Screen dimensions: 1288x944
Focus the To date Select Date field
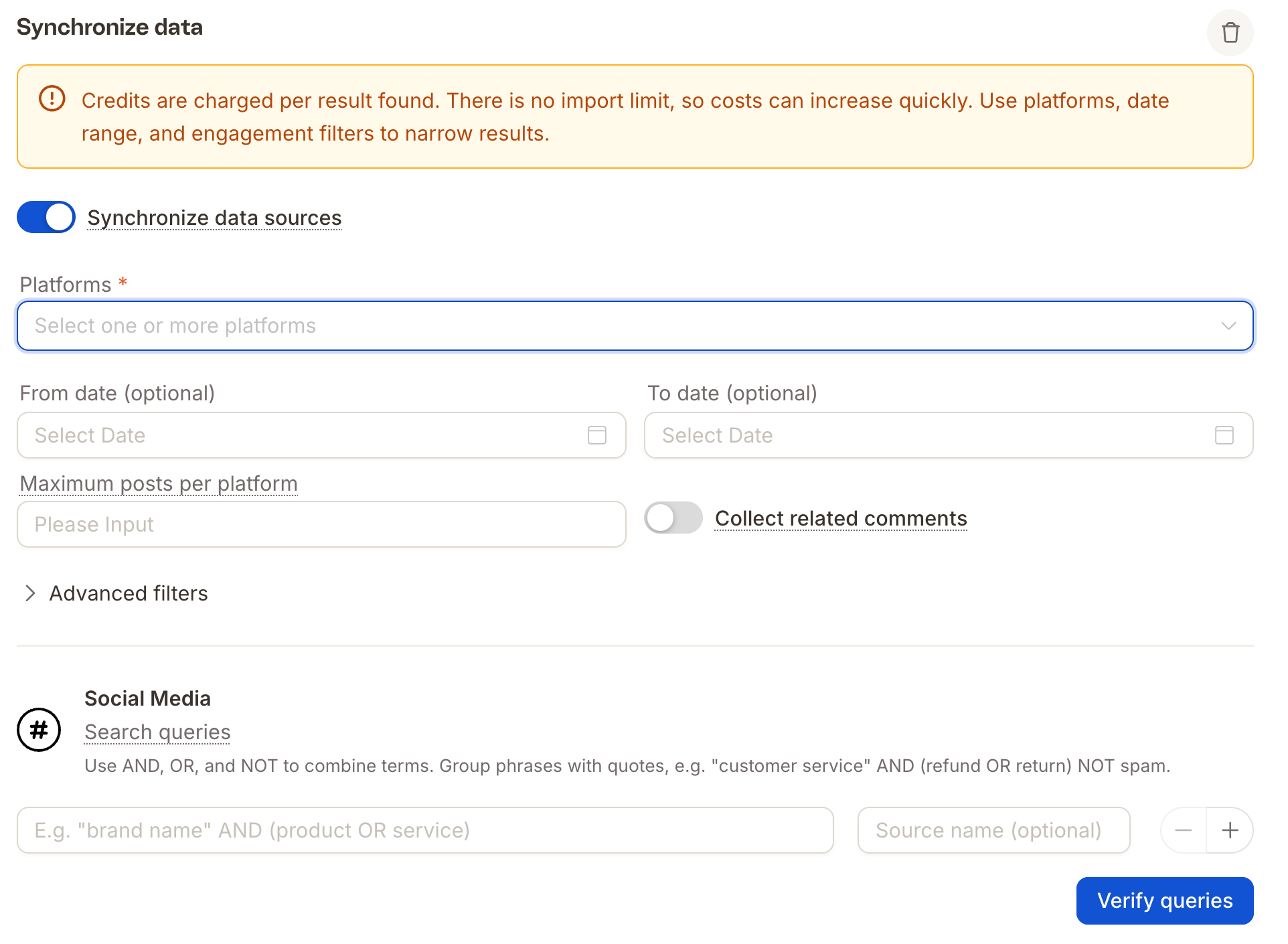point(949,435)
